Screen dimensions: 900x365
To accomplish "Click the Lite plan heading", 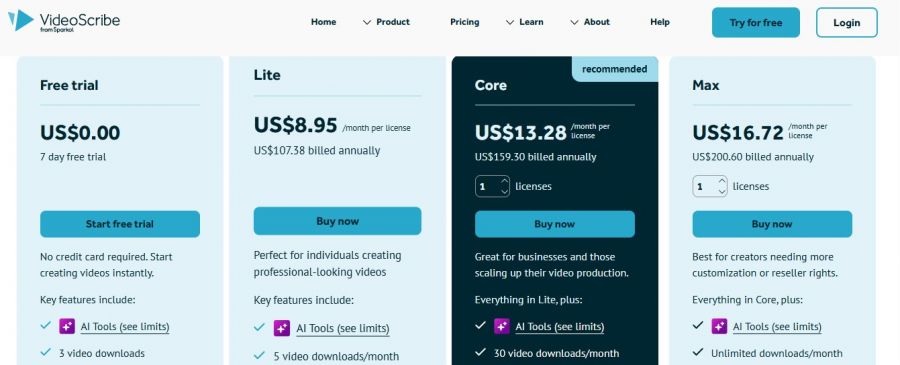I will (267, 75).
